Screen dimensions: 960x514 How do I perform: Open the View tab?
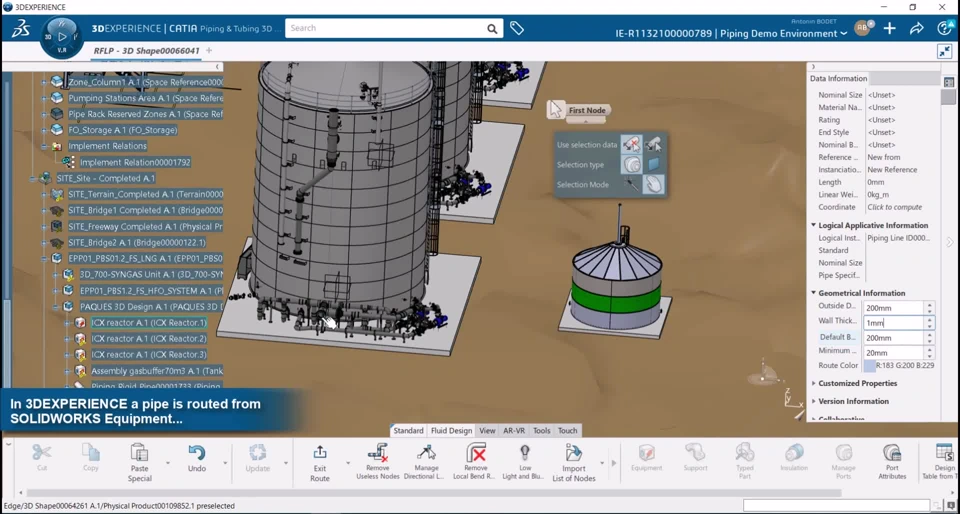point(487,431)
